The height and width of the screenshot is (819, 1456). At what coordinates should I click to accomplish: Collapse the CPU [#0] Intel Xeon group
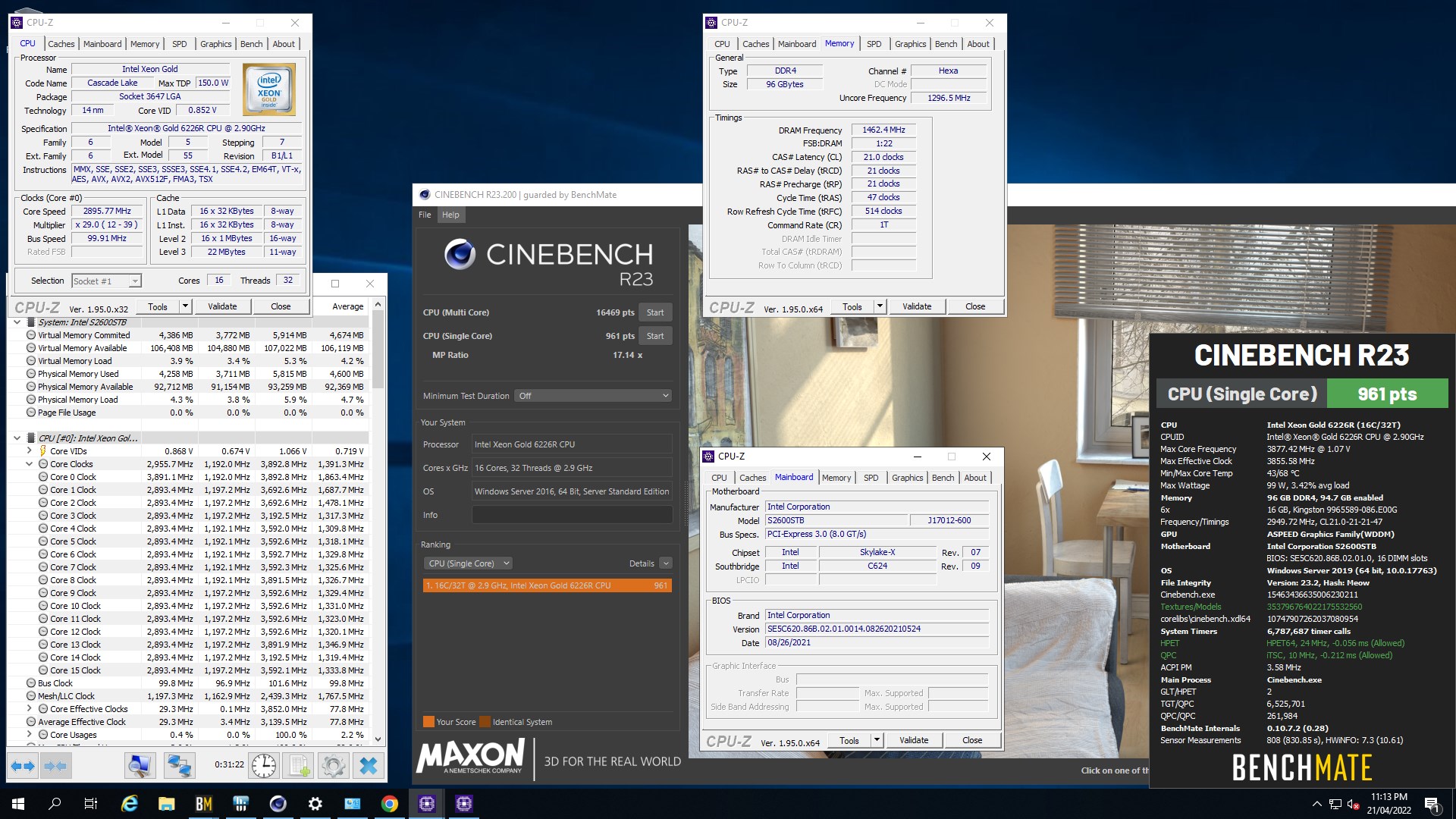pyautogui.click(x=17, y=438)
